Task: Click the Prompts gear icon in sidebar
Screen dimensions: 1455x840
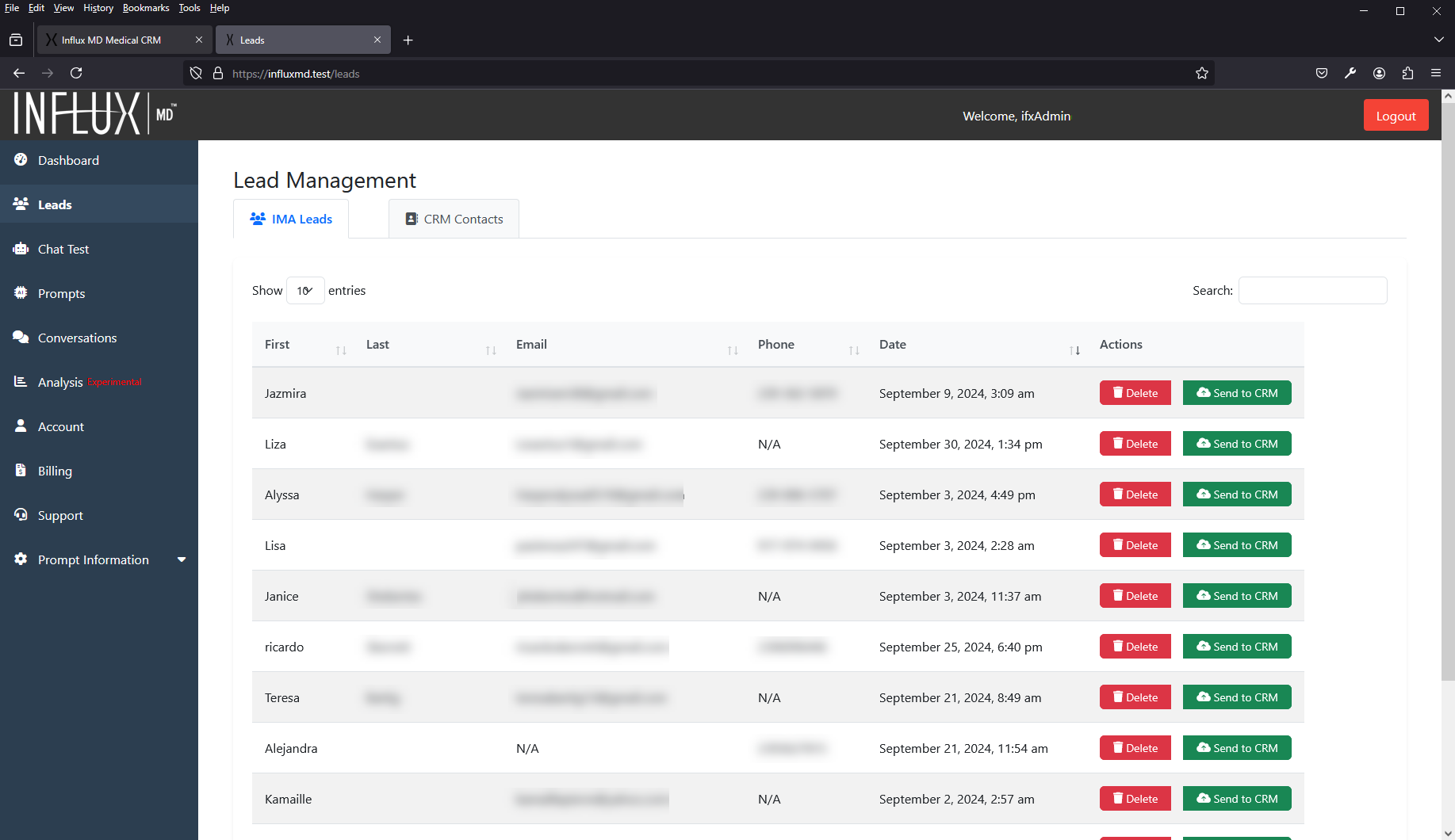Action: click(x=21, y=293)
